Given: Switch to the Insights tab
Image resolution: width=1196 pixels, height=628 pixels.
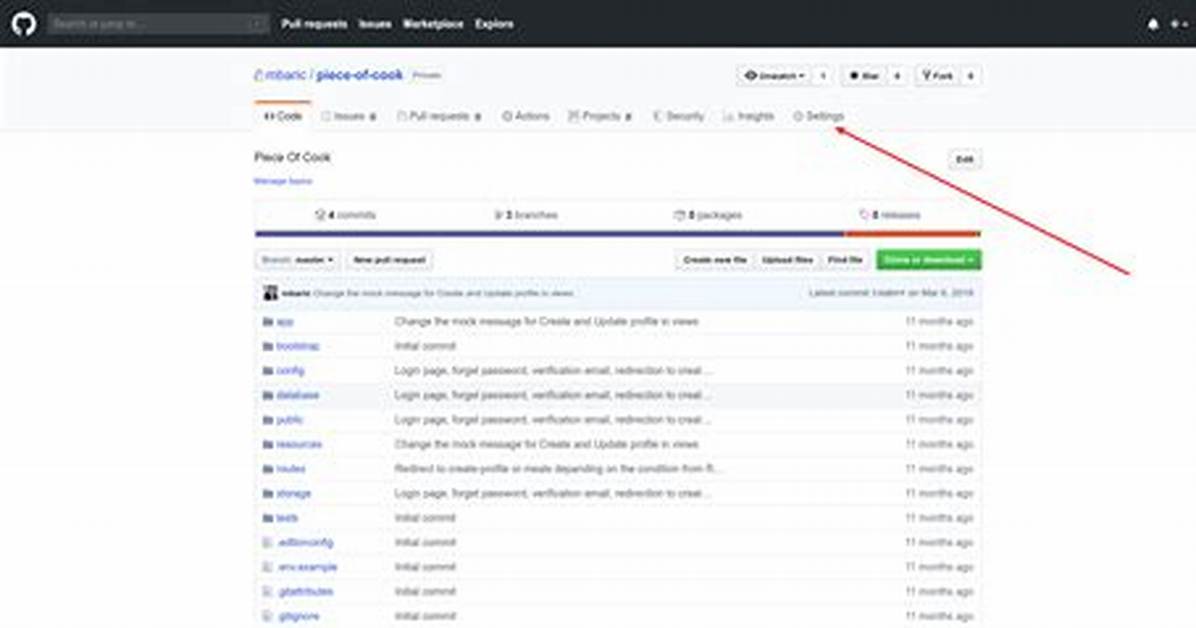Looking at the screenshot, I should click(749, 116).
